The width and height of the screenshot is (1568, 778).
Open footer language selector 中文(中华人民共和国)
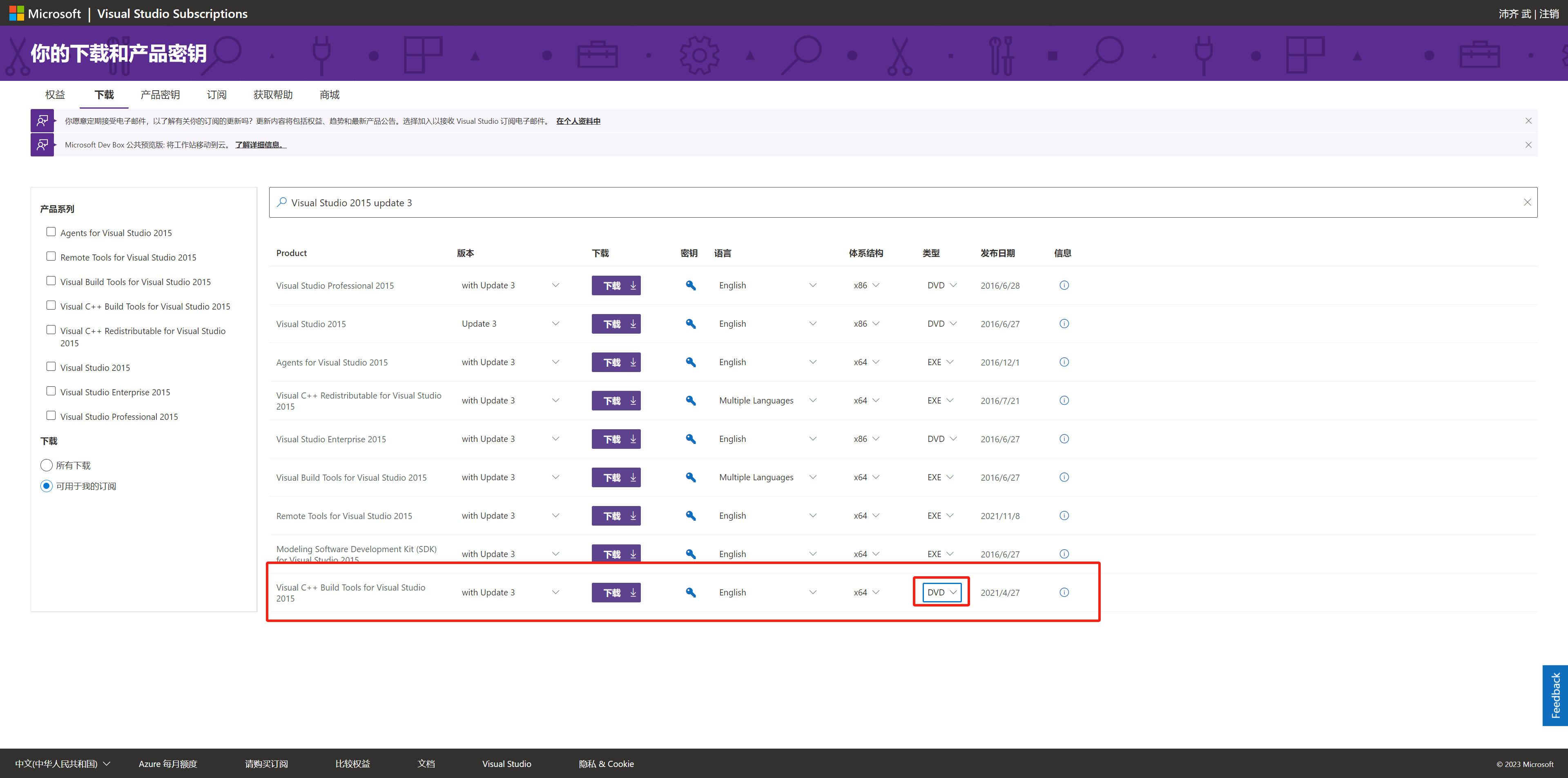click(63, 764)
